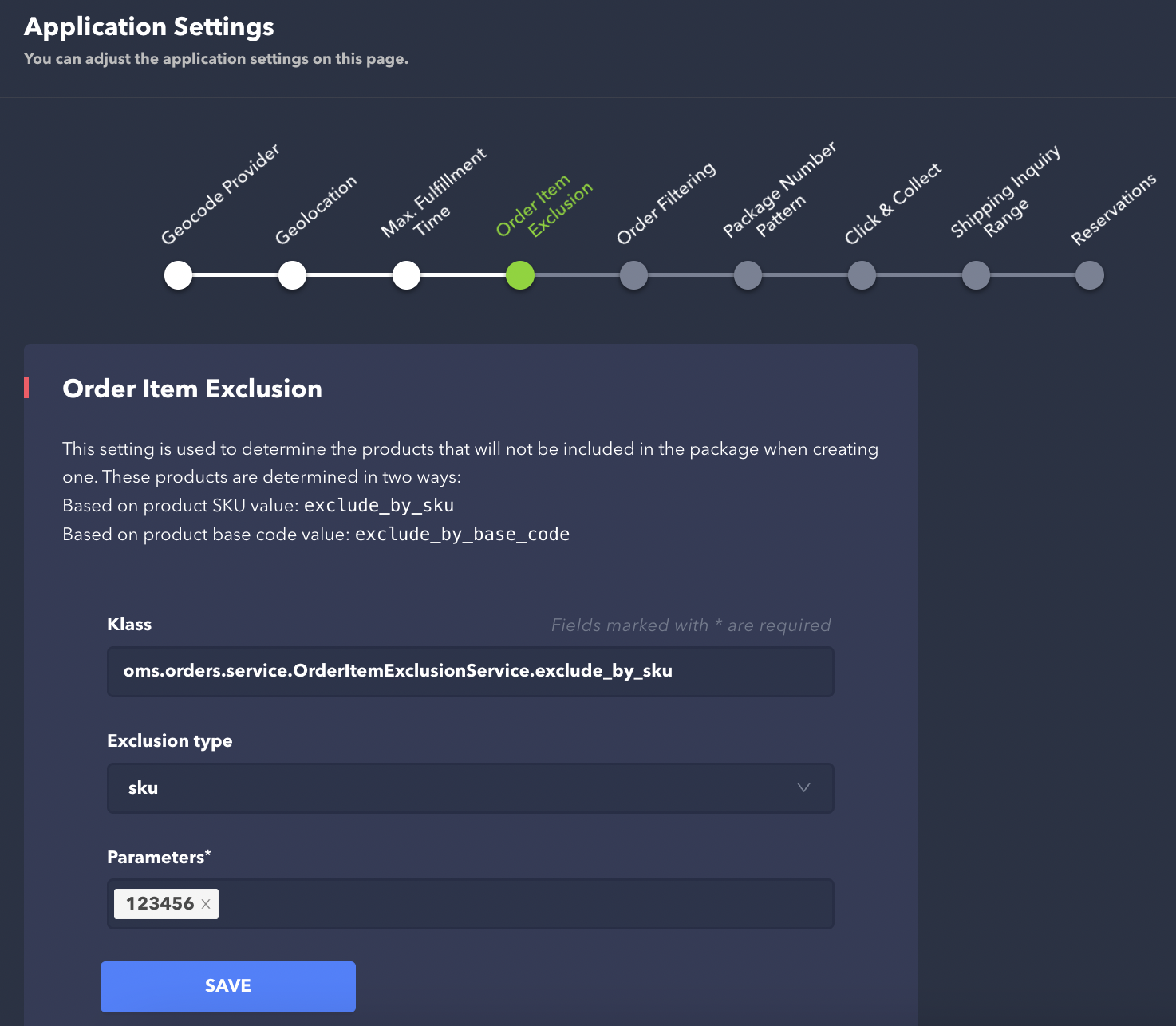1176x1026 pixels.
Task: Click the Order Filtering step label
Action: coord(666,203)
